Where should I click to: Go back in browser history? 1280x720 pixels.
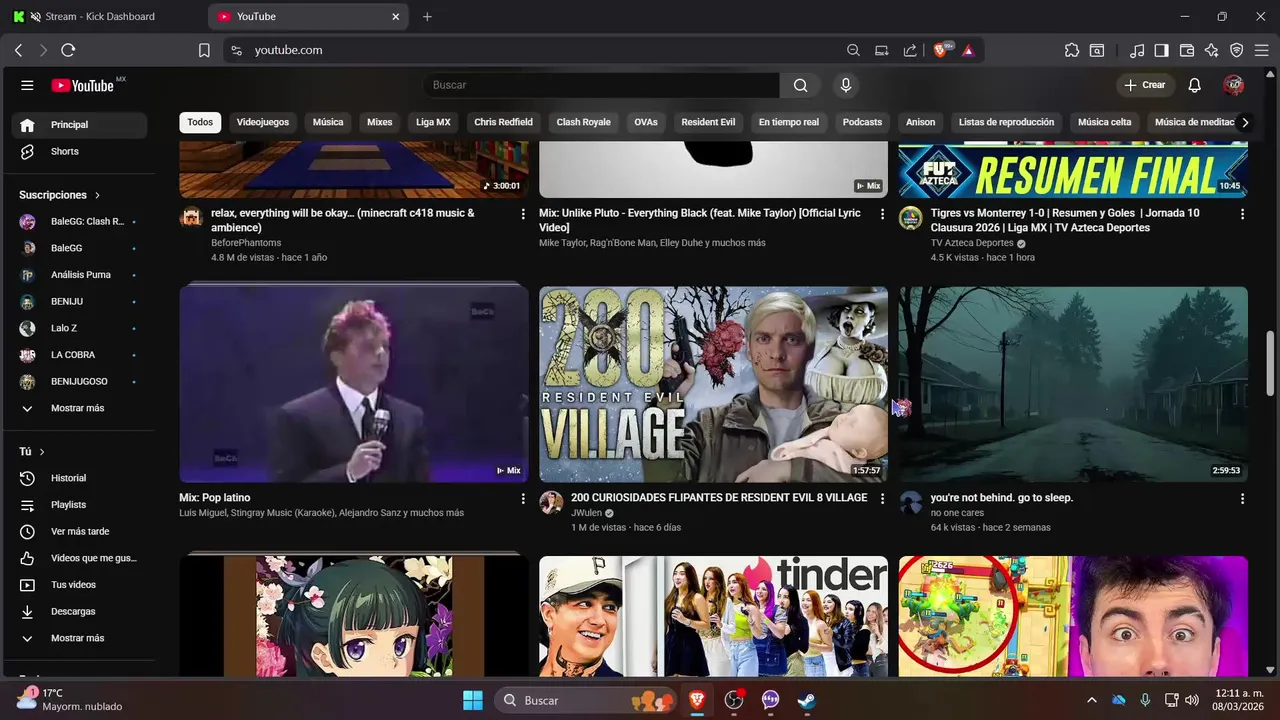click(x=18, y=50)
